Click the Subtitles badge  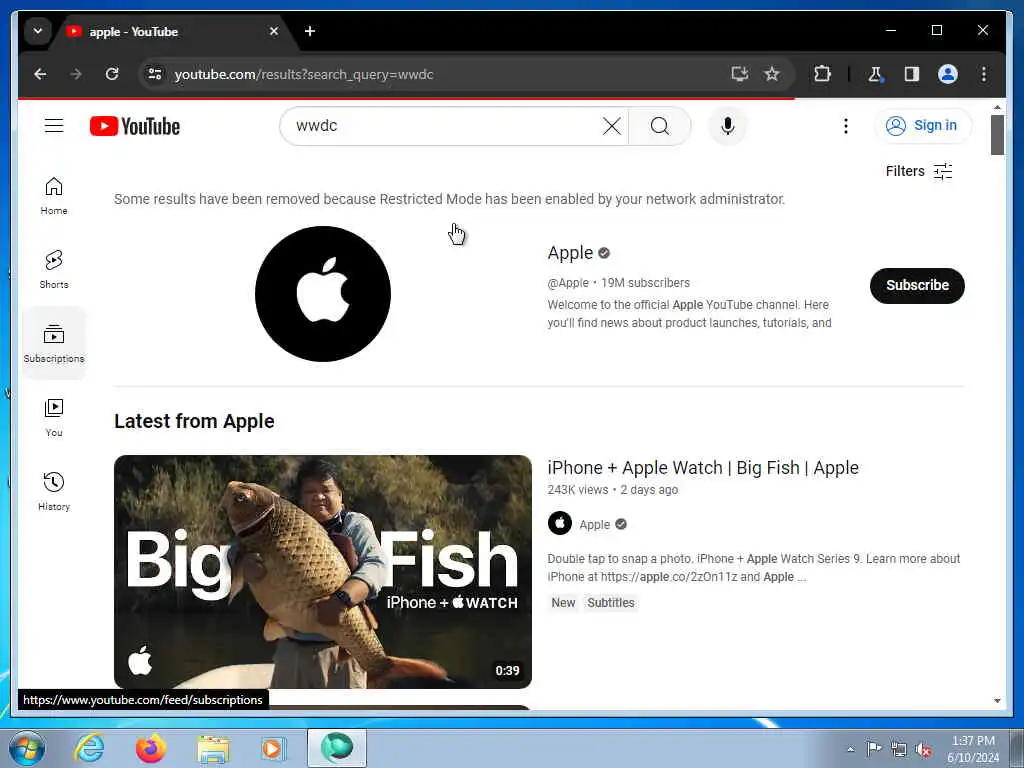pyautogui.click(x=611, y=603)
